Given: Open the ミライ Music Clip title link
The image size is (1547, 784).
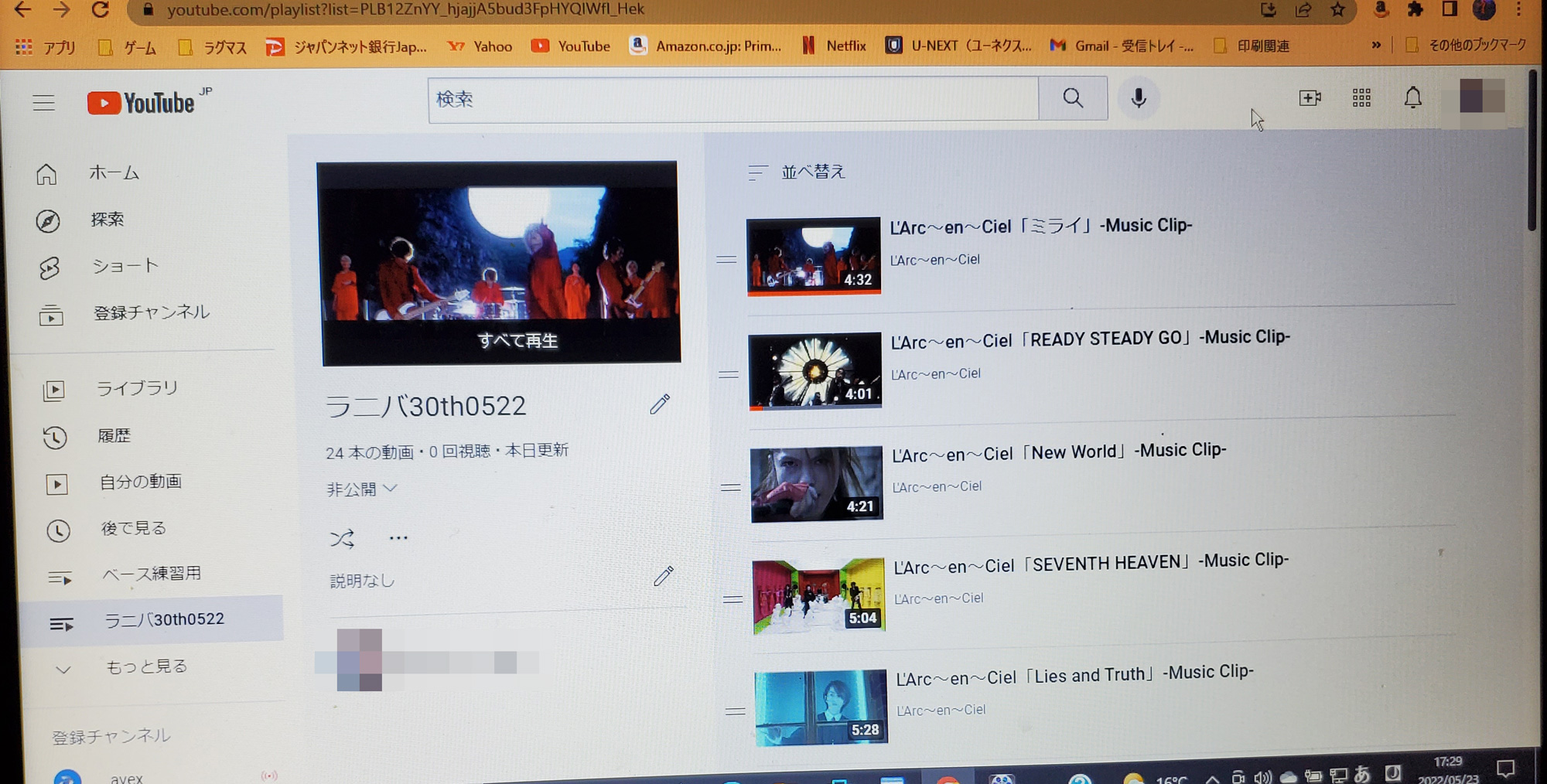Looking at the screenshot, I should [1040, 226].
